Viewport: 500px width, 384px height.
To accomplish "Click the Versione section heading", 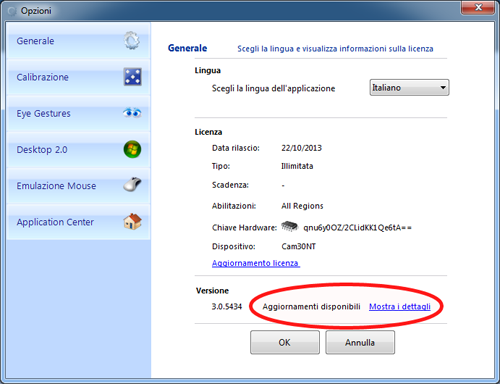I will (212, 291).
